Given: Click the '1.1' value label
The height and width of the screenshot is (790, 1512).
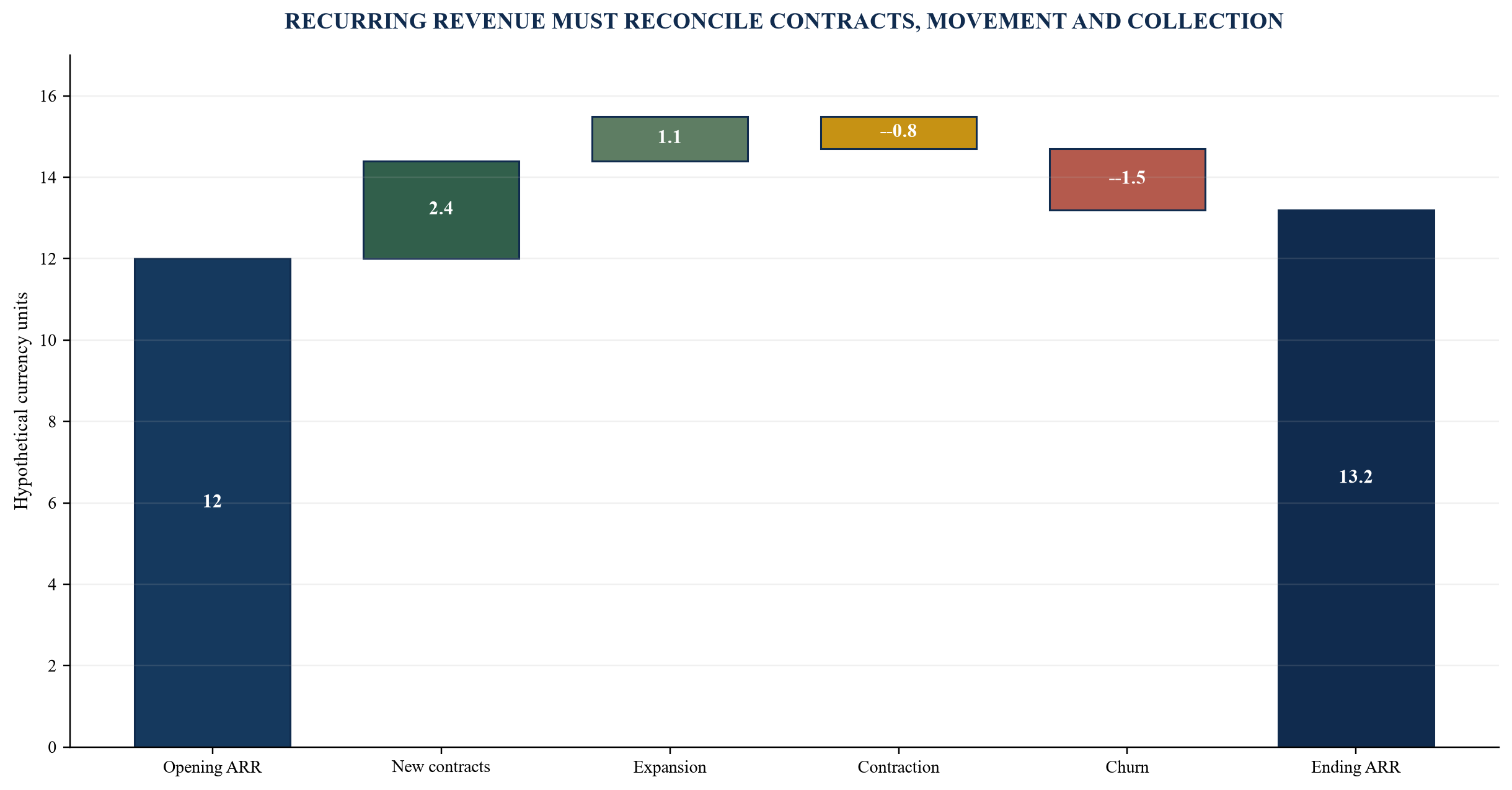Looking at the screenshot, I should 670,137.
